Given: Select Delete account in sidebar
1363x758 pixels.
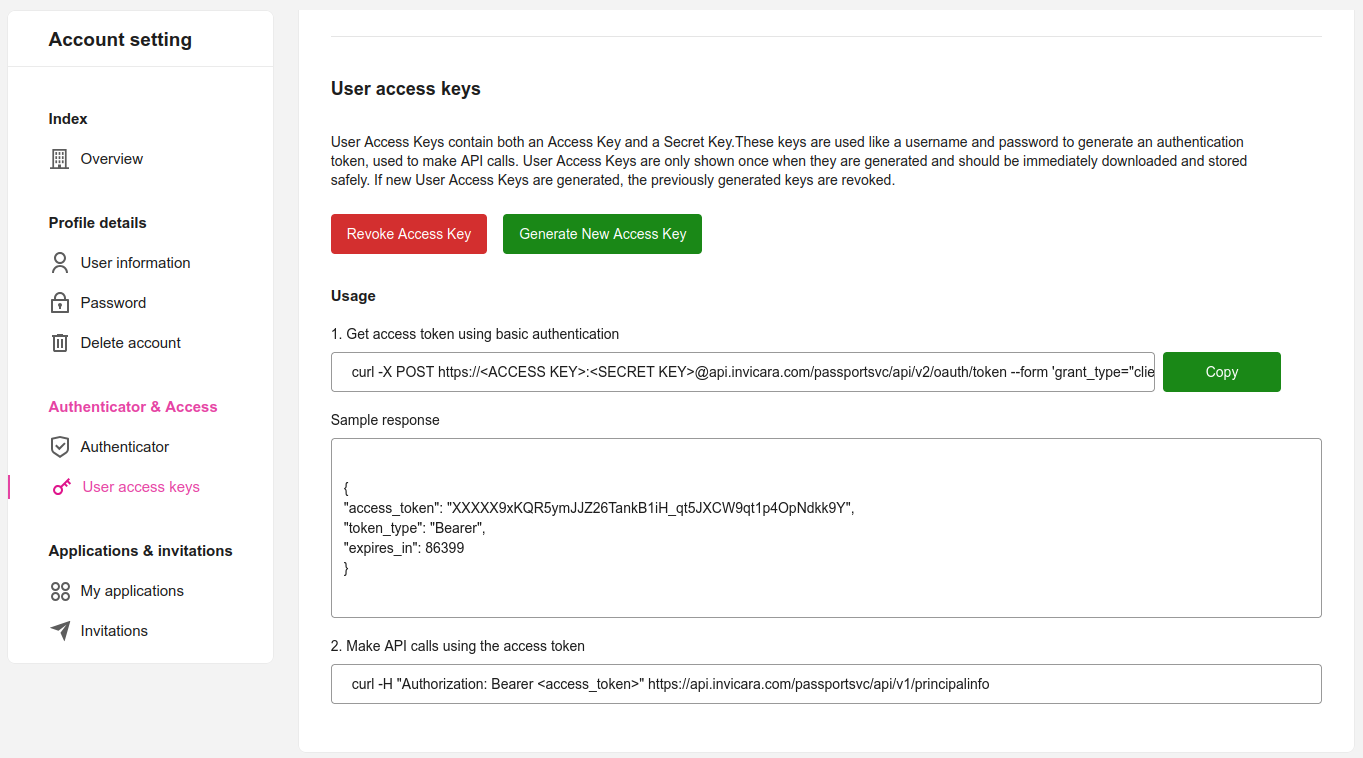Looking at the screenshot, I should coord(130,343).
